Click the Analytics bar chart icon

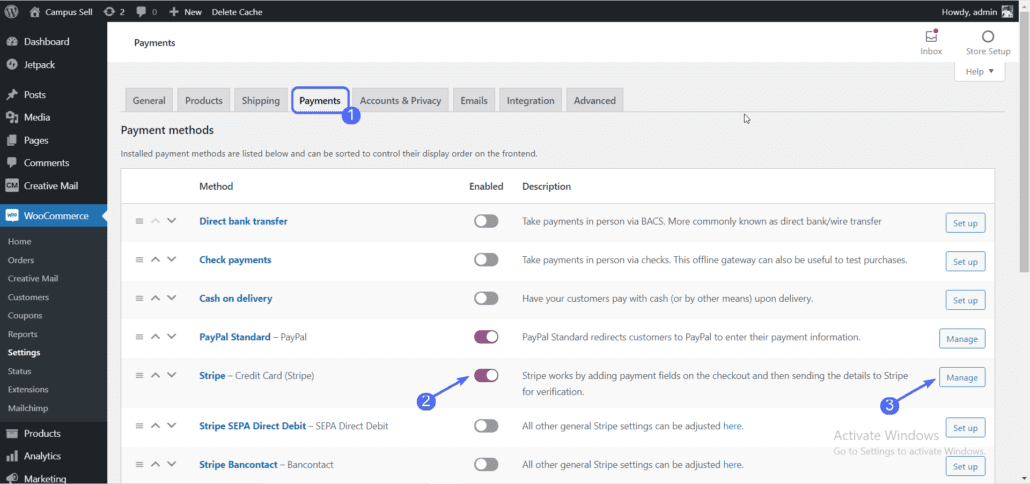click(x=11, y=456)
